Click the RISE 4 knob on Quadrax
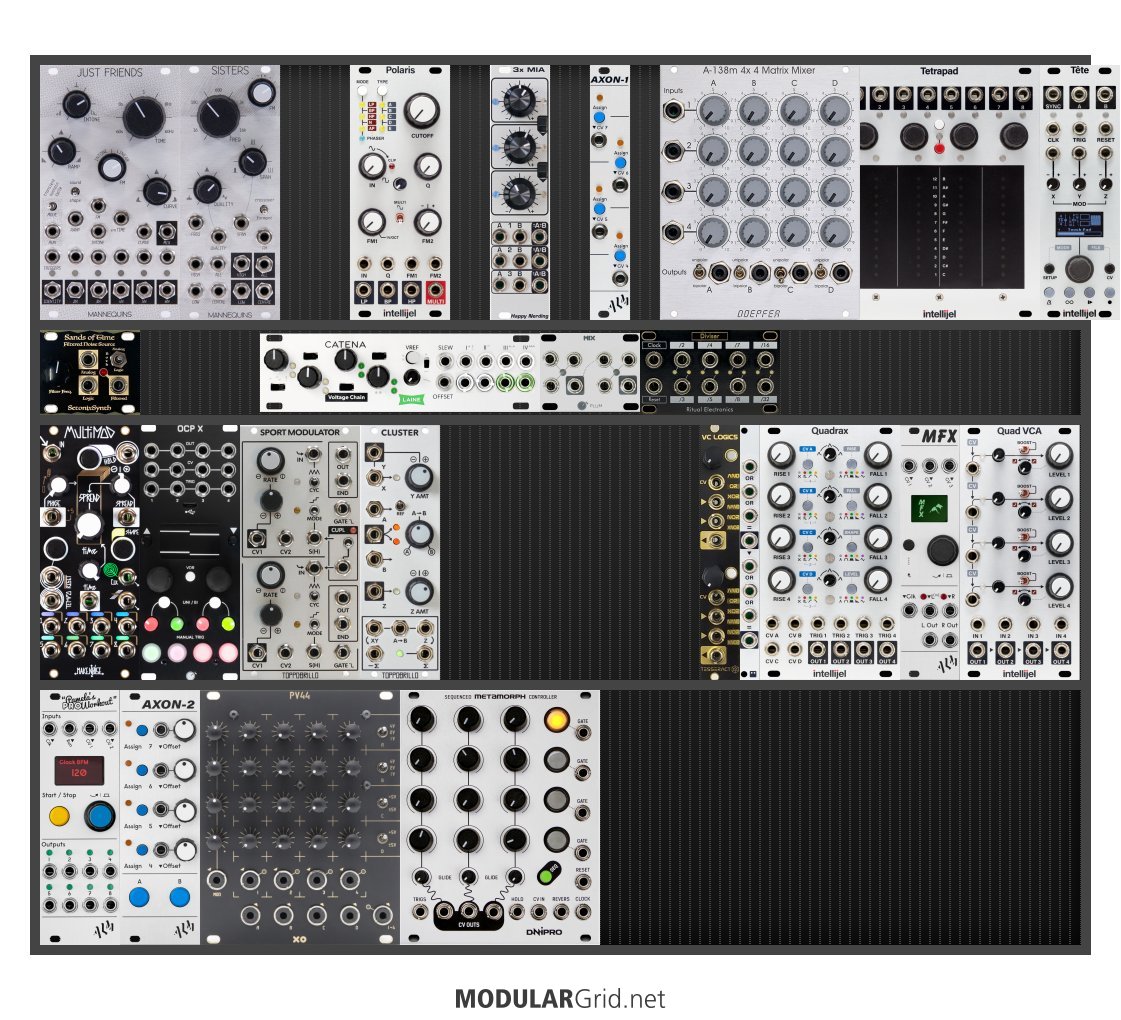 click(x=781, y=581)
